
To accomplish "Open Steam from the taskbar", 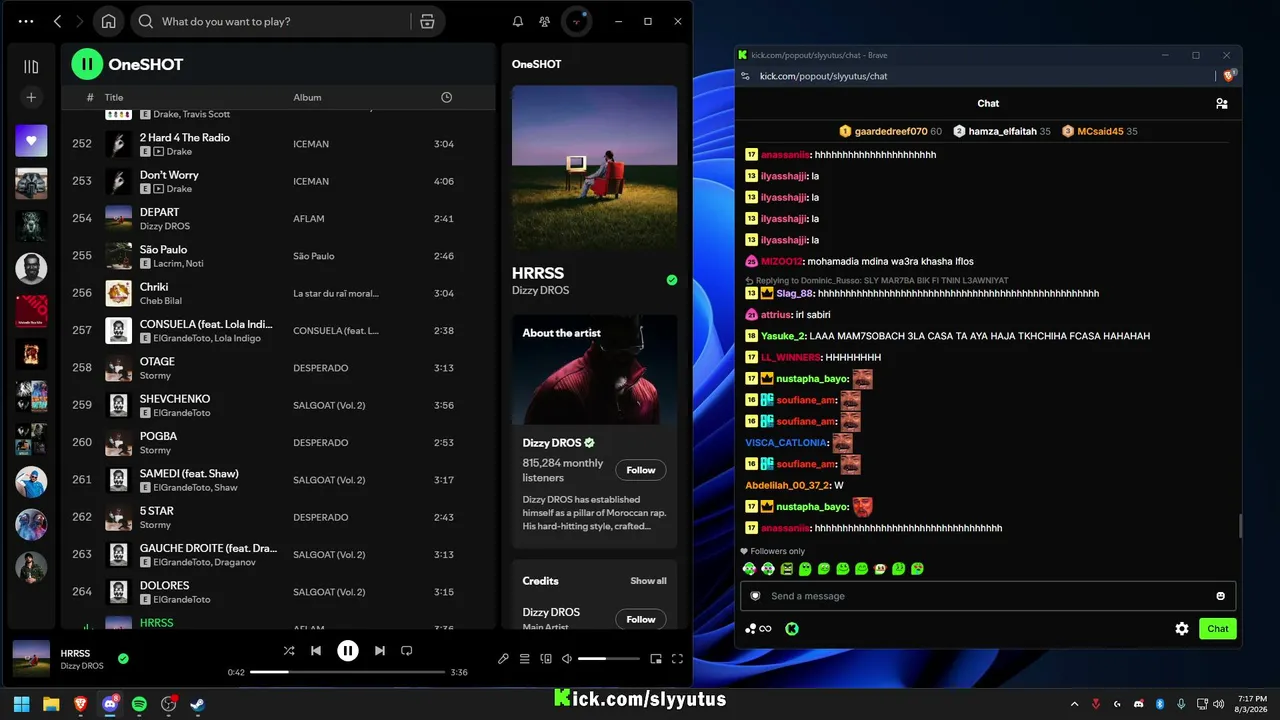I will tap(198, 704).
